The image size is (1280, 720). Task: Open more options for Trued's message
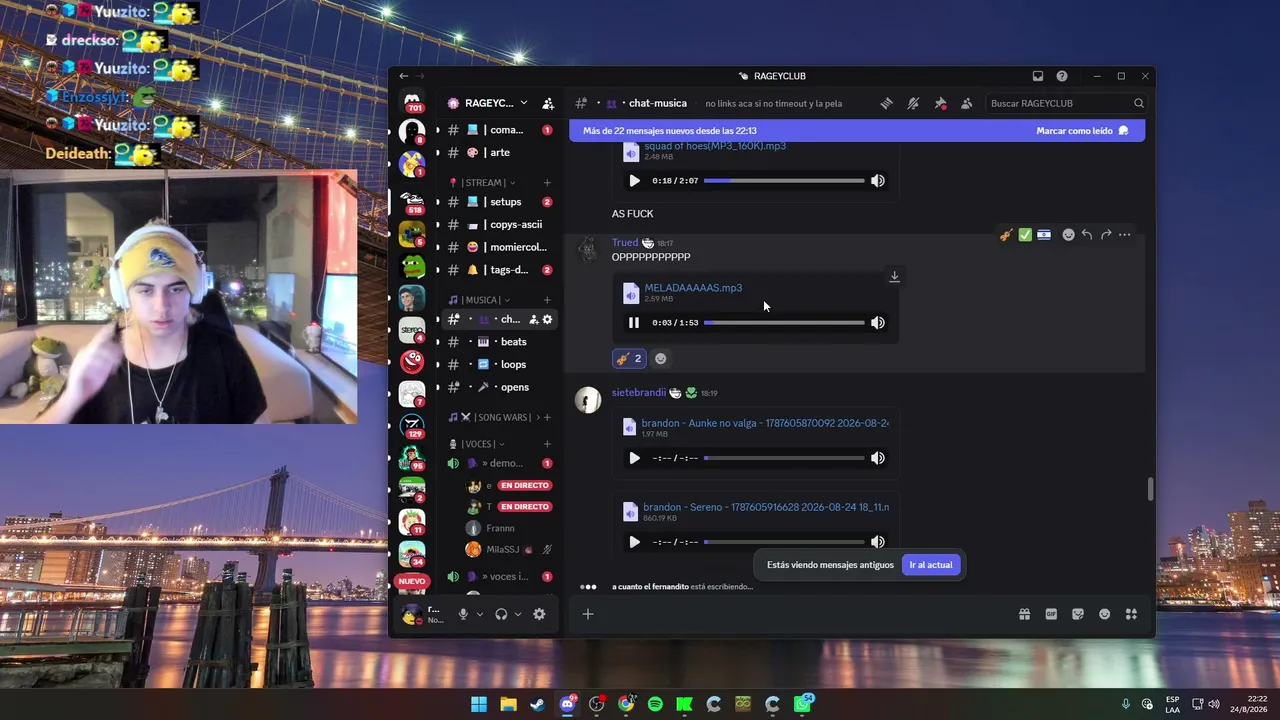click(x=1125, y=235)
